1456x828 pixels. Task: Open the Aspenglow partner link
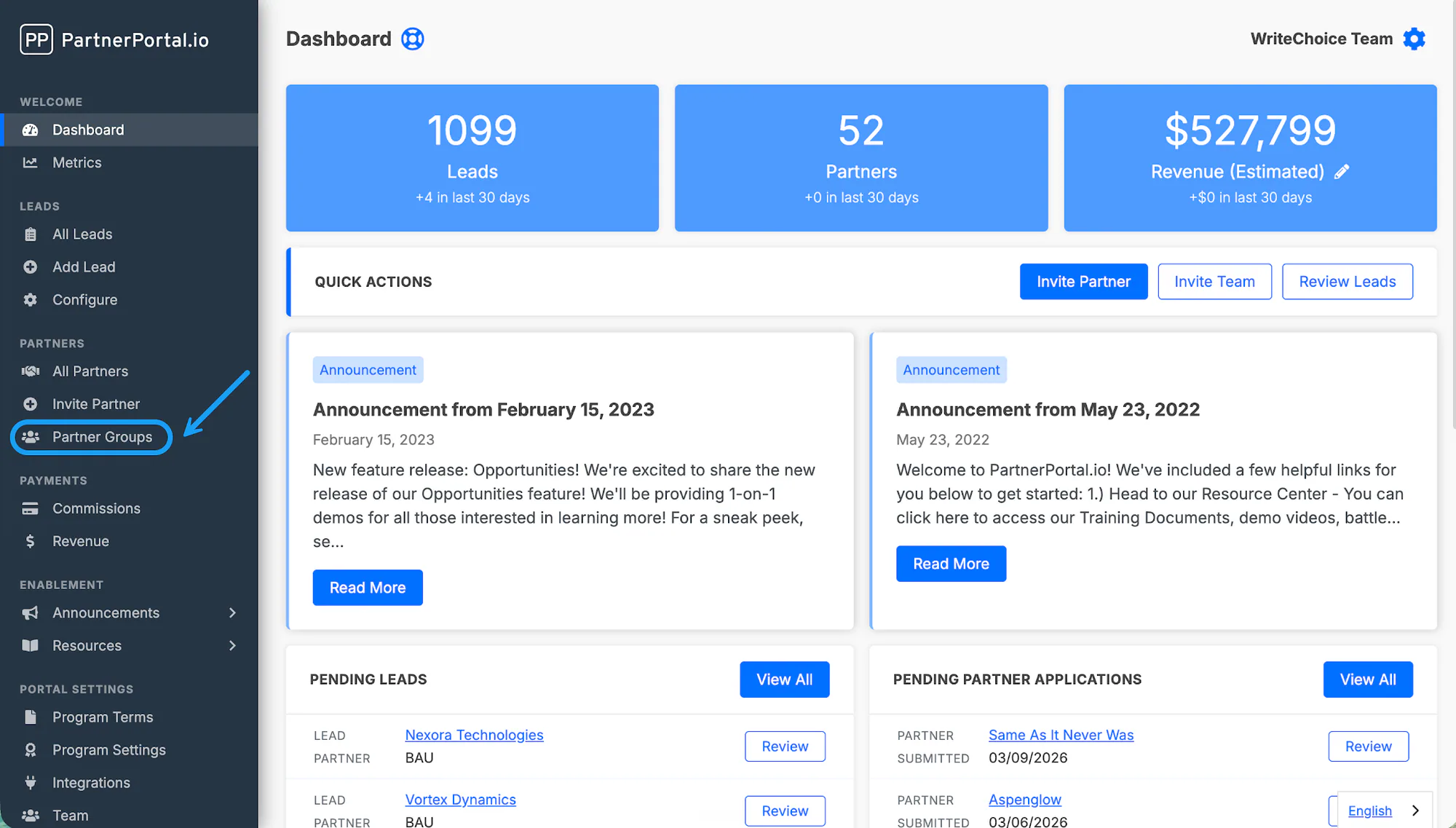pos(1024,800)
